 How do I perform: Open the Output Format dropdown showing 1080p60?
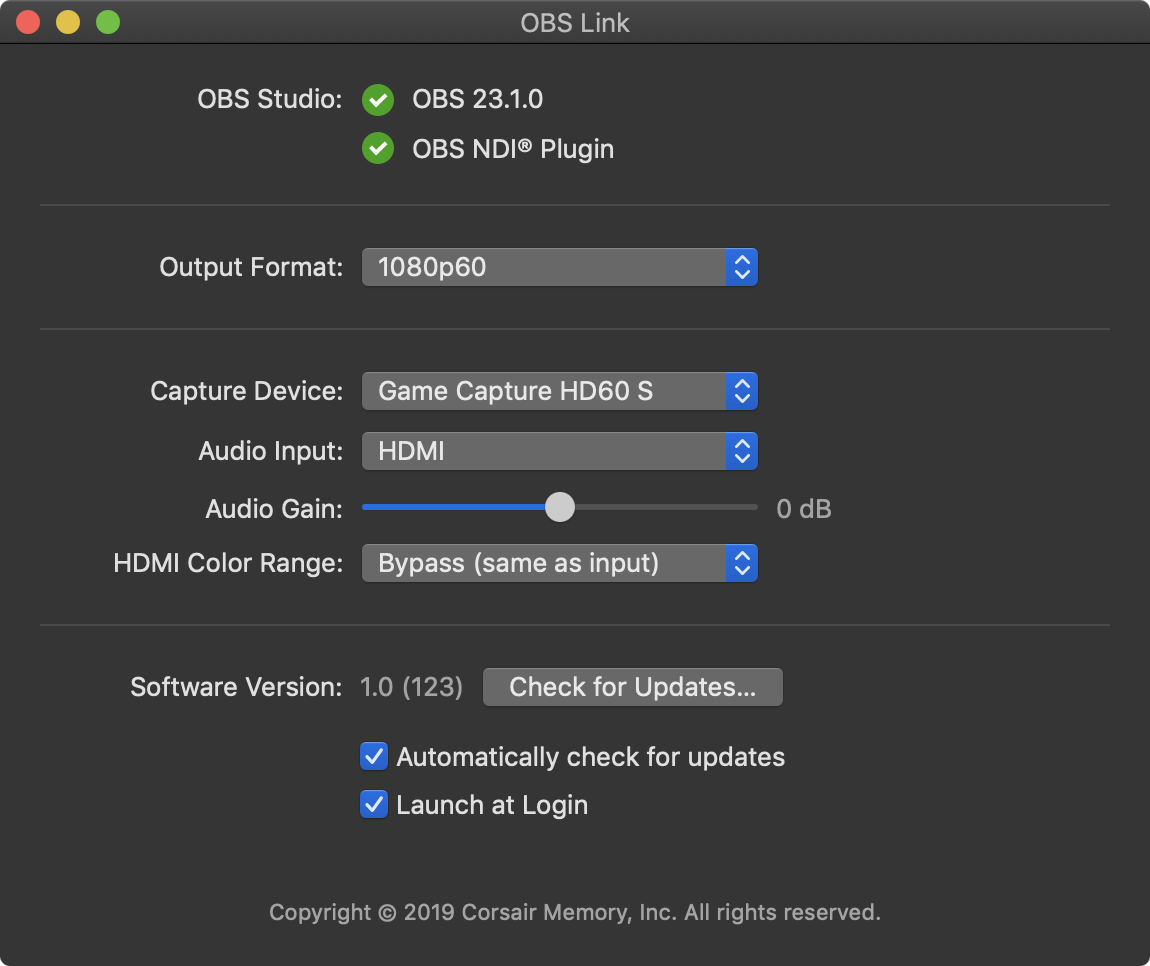click(x=559, y=267)
